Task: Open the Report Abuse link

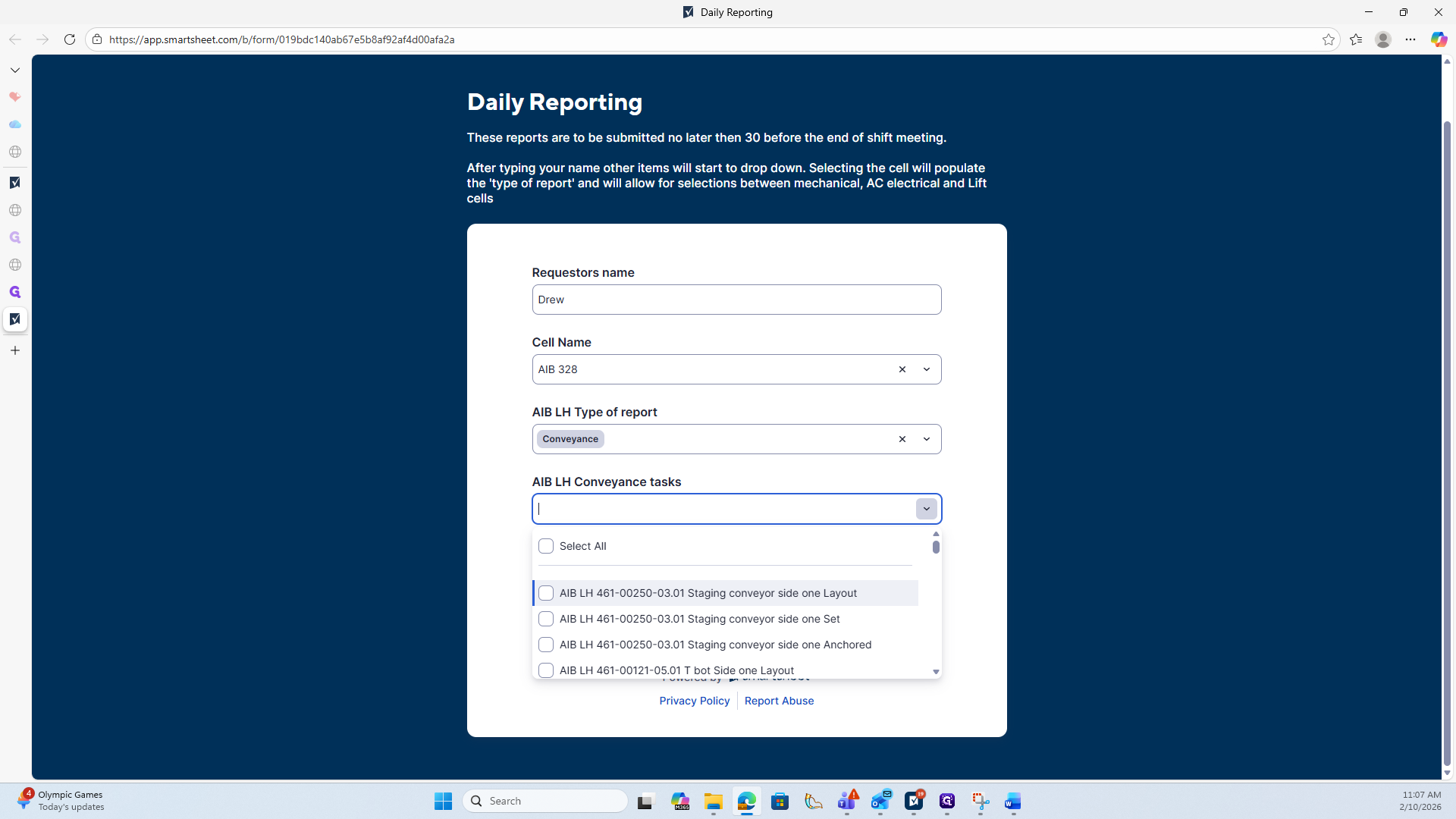Action: [779, 701]
